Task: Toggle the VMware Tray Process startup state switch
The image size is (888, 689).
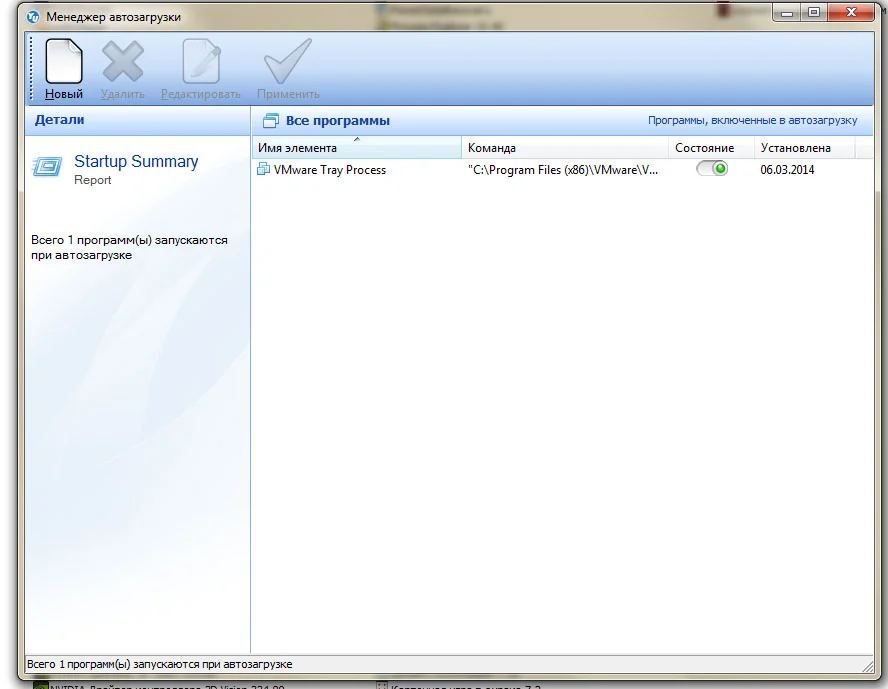Action: point(712,169)
